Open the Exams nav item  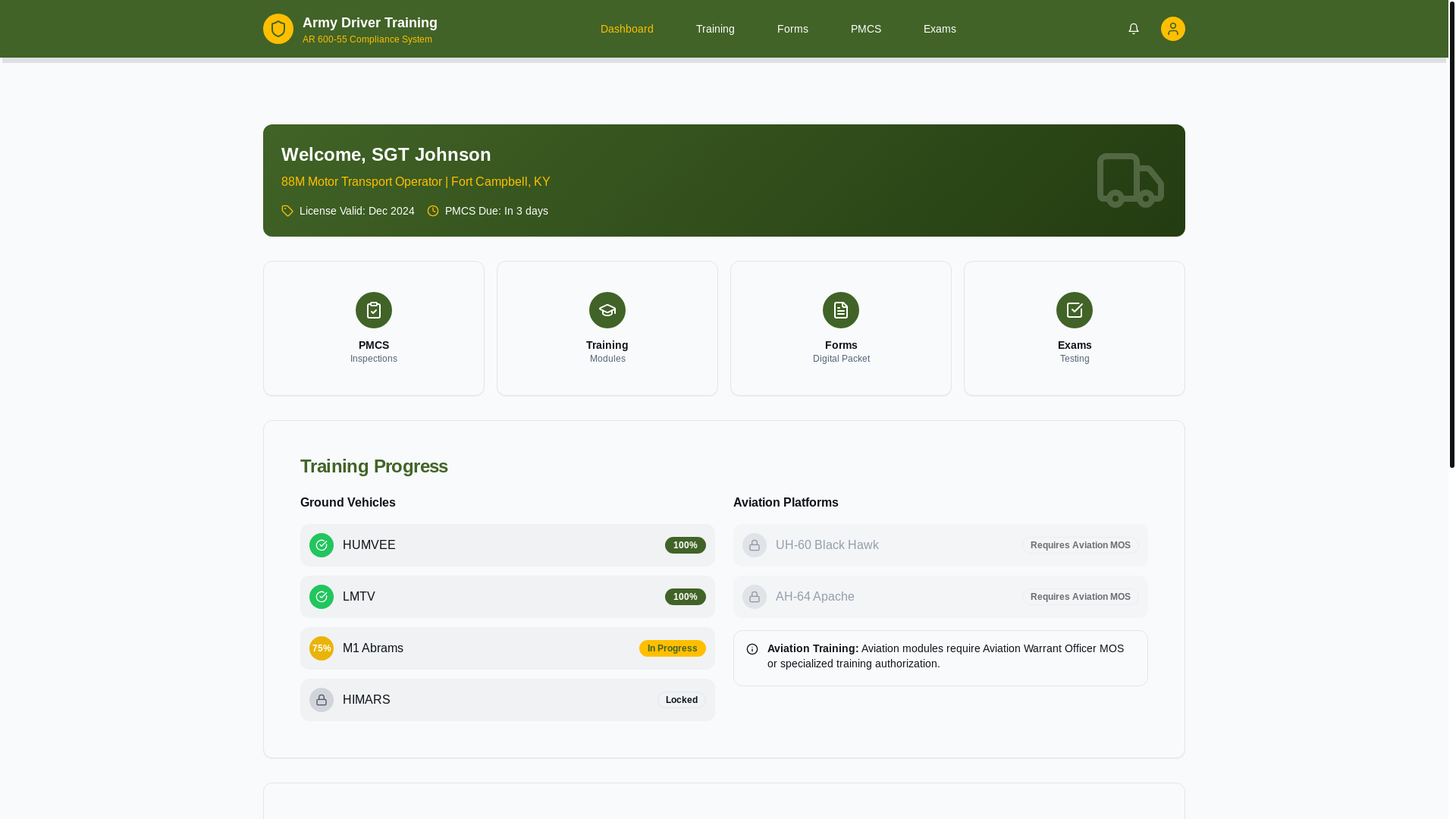[940, 29]
